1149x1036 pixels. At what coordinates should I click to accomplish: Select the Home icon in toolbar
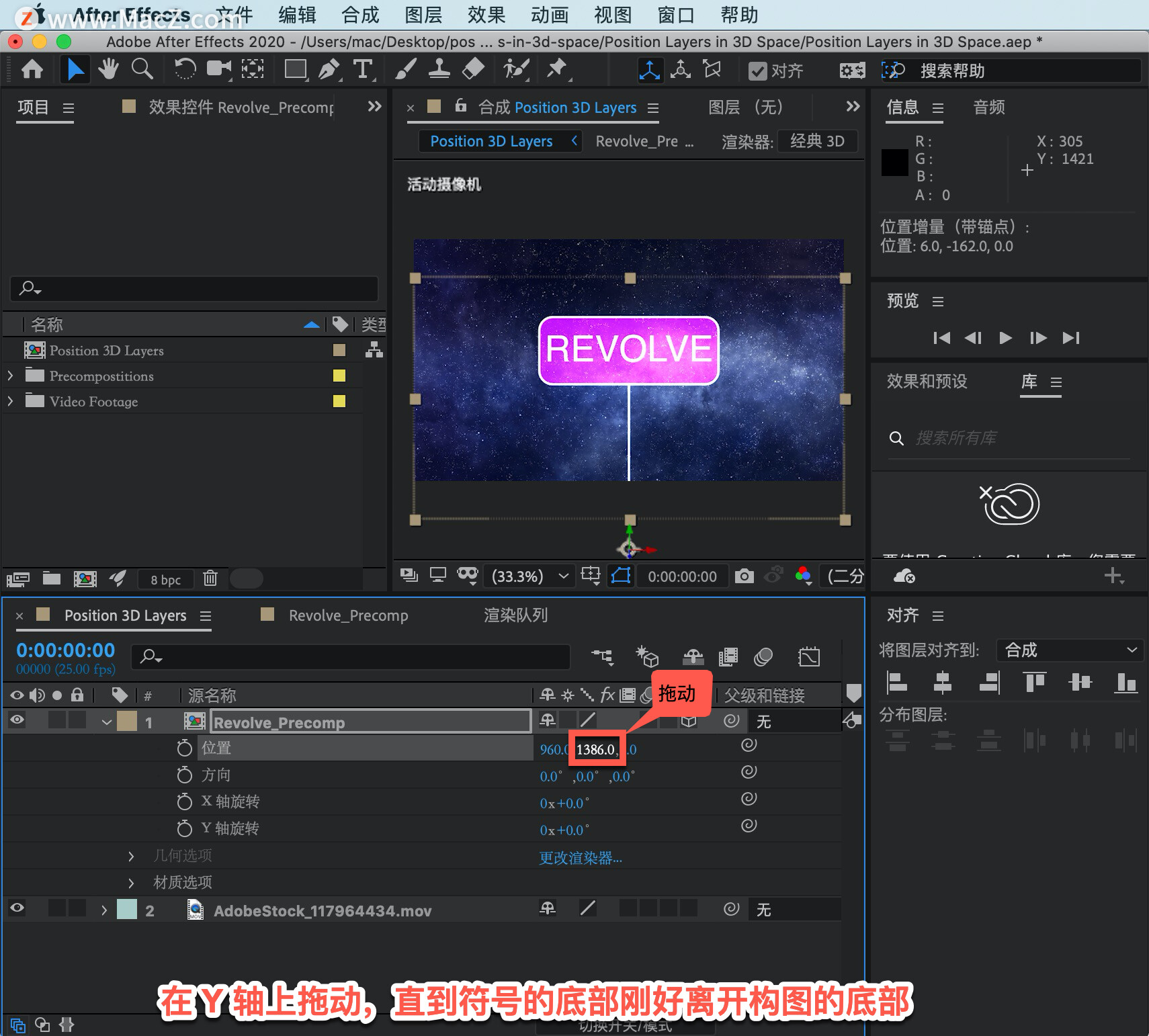(32, 69)
